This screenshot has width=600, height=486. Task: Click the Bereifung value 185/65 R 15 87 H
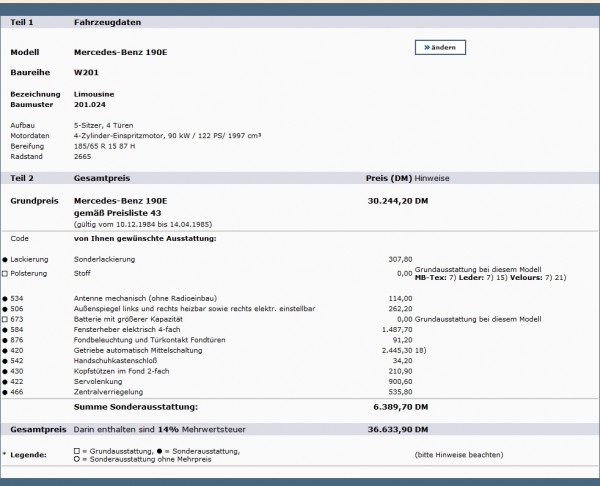104,146
